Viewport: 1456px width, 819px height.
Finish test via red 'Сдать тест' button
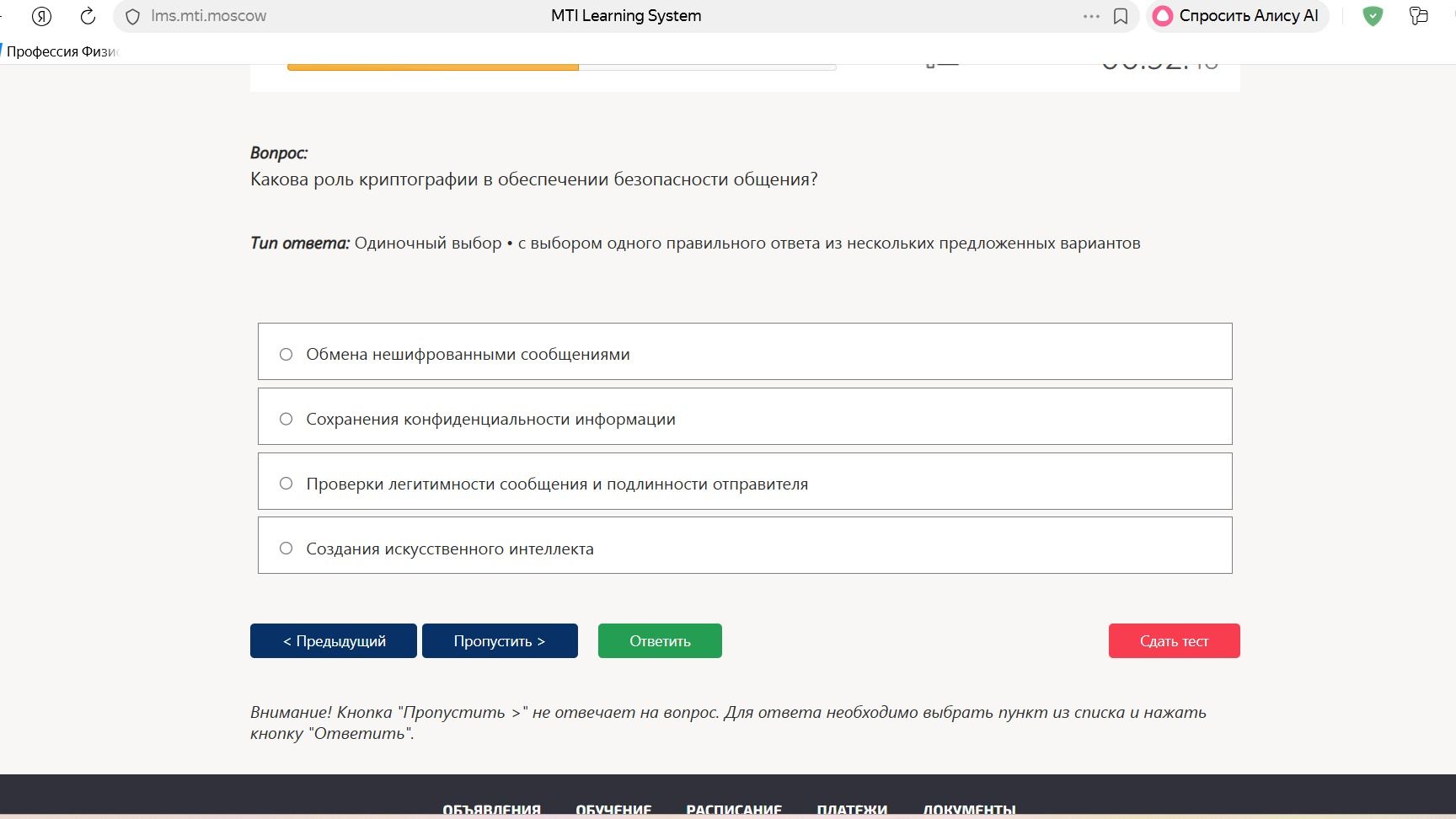1174,640
